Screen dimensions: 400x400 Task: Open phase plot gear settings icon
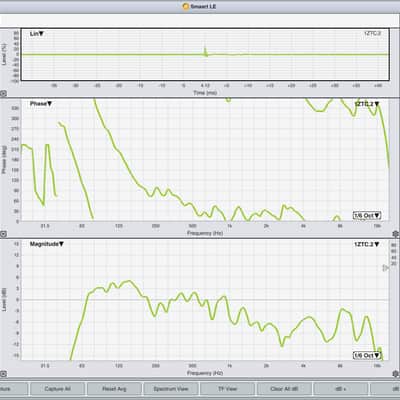pyautogui.click(x=396, y=234)
